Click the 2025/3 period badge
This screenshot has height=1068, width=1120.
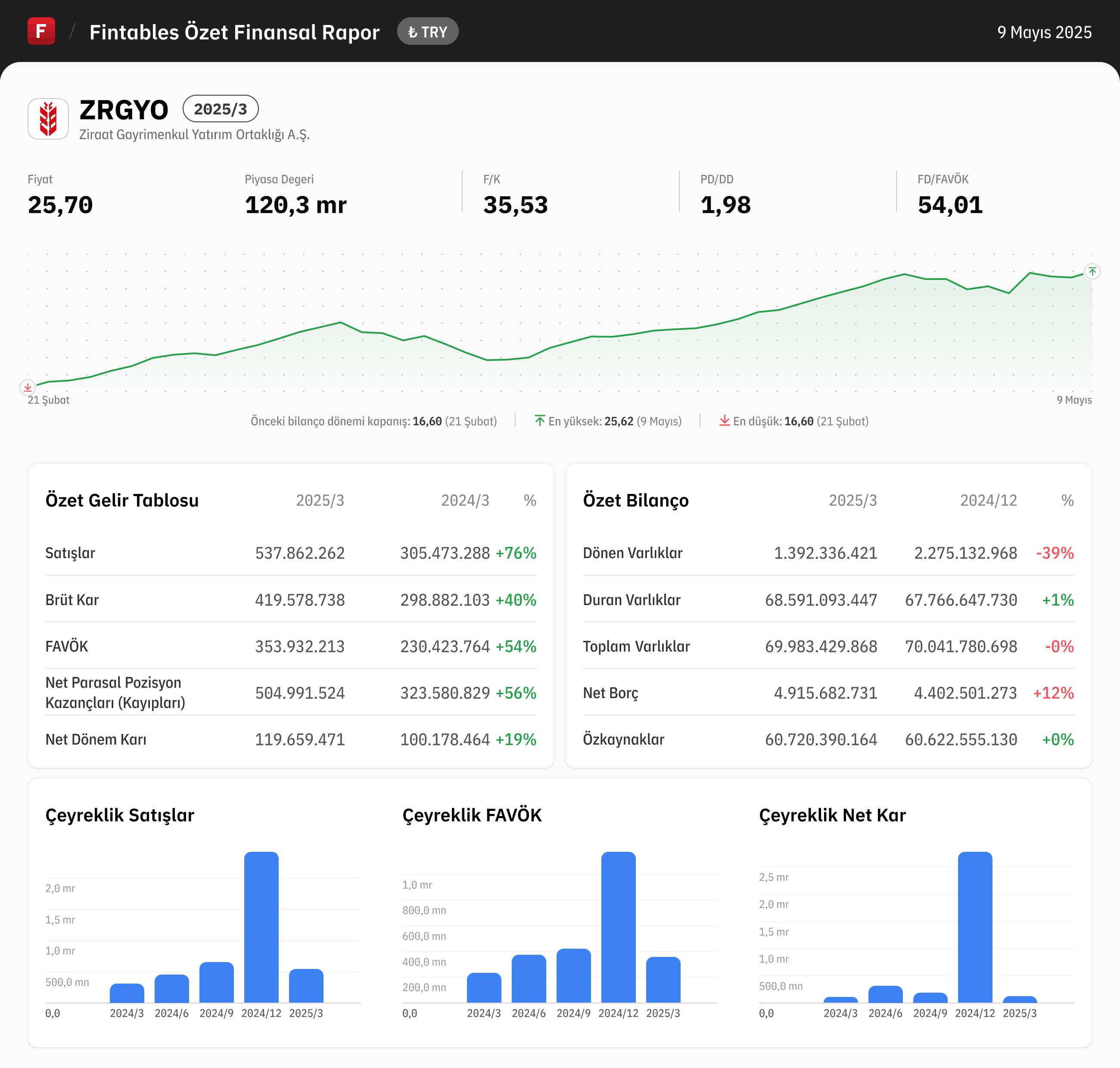(x=221, y=109)
